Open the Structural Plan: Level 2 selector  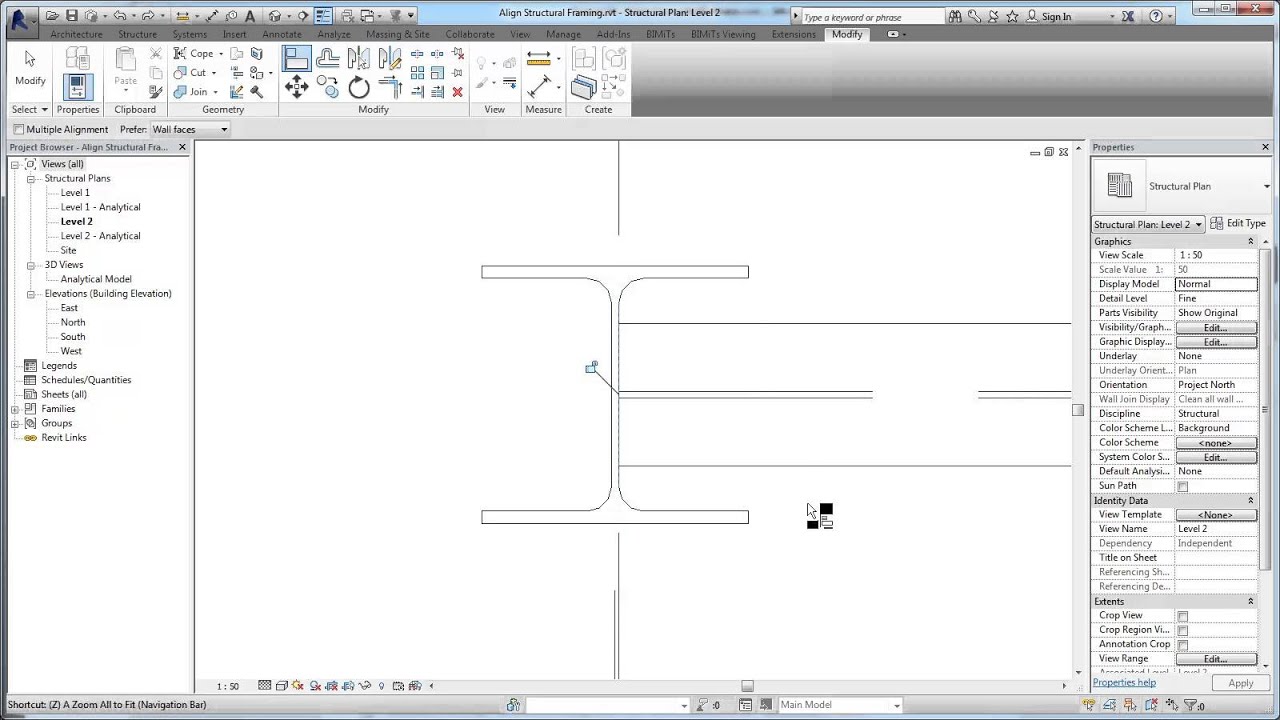(1148, 224)
